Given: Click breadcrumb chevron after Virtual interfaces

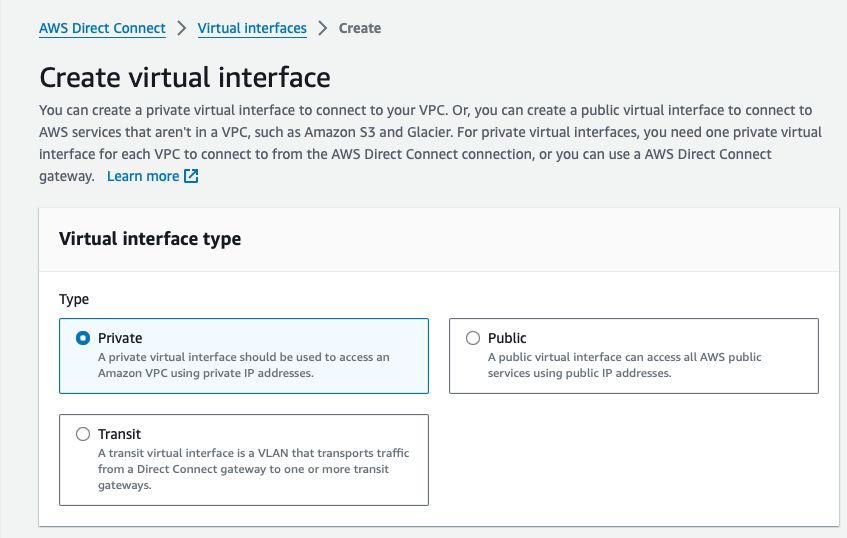Looking at the screenshot, I should click(322, 28).
